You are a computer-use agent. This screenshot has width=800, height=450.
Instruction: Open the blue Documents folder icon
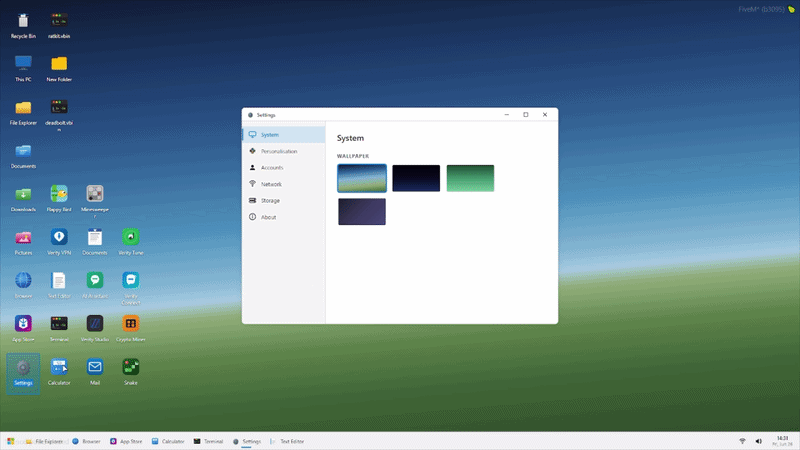point(23,156)
